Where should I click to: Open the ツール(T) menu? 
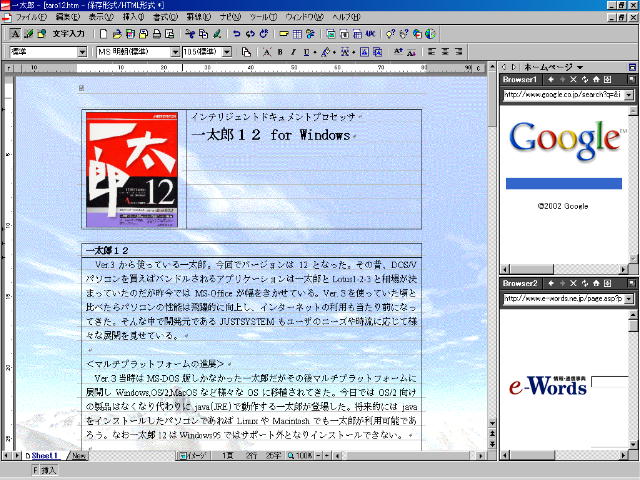point(263,17)
